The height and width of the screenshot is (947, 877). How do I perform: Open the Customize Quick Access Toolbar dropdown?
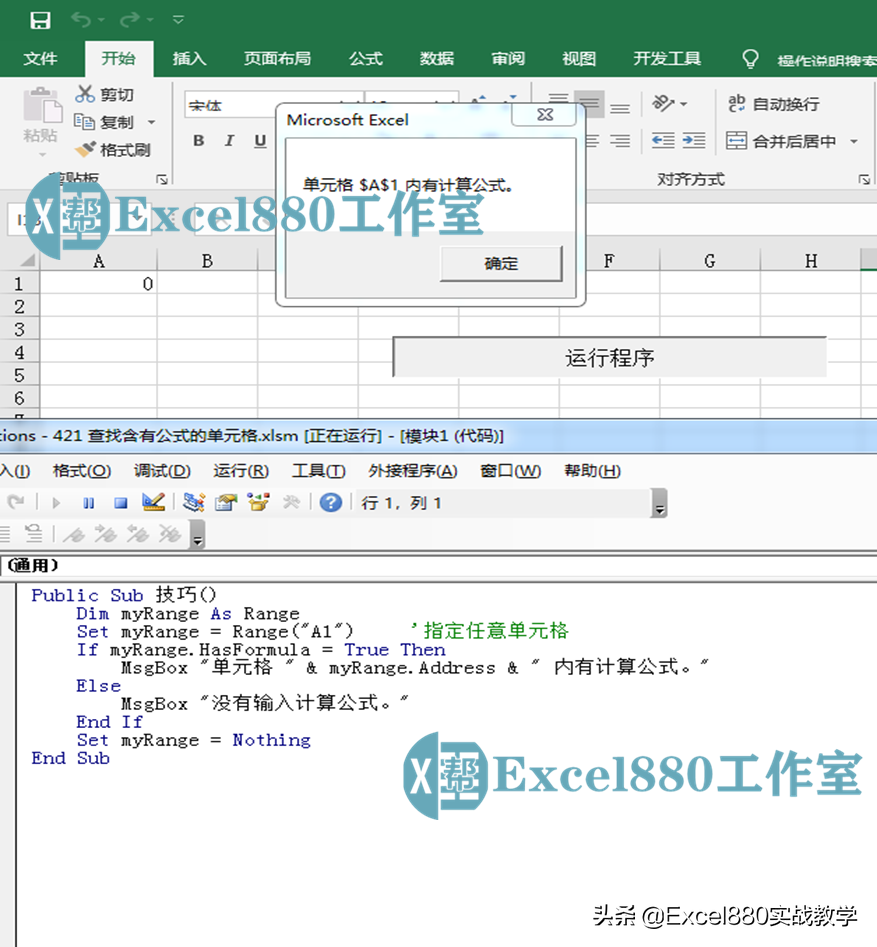tap(178, 20)
